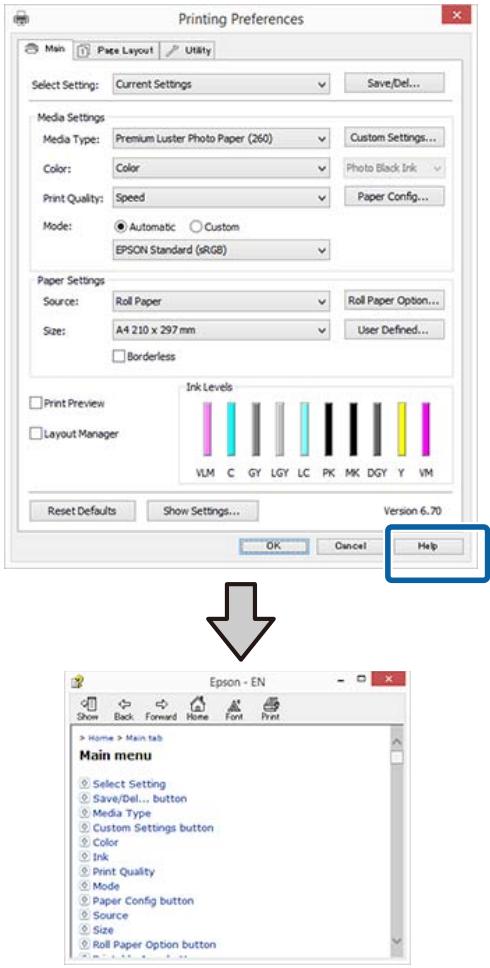
Task: Click Main tab breadcrumb link in help
Action: pyautogui.click(x=144, y=738)
